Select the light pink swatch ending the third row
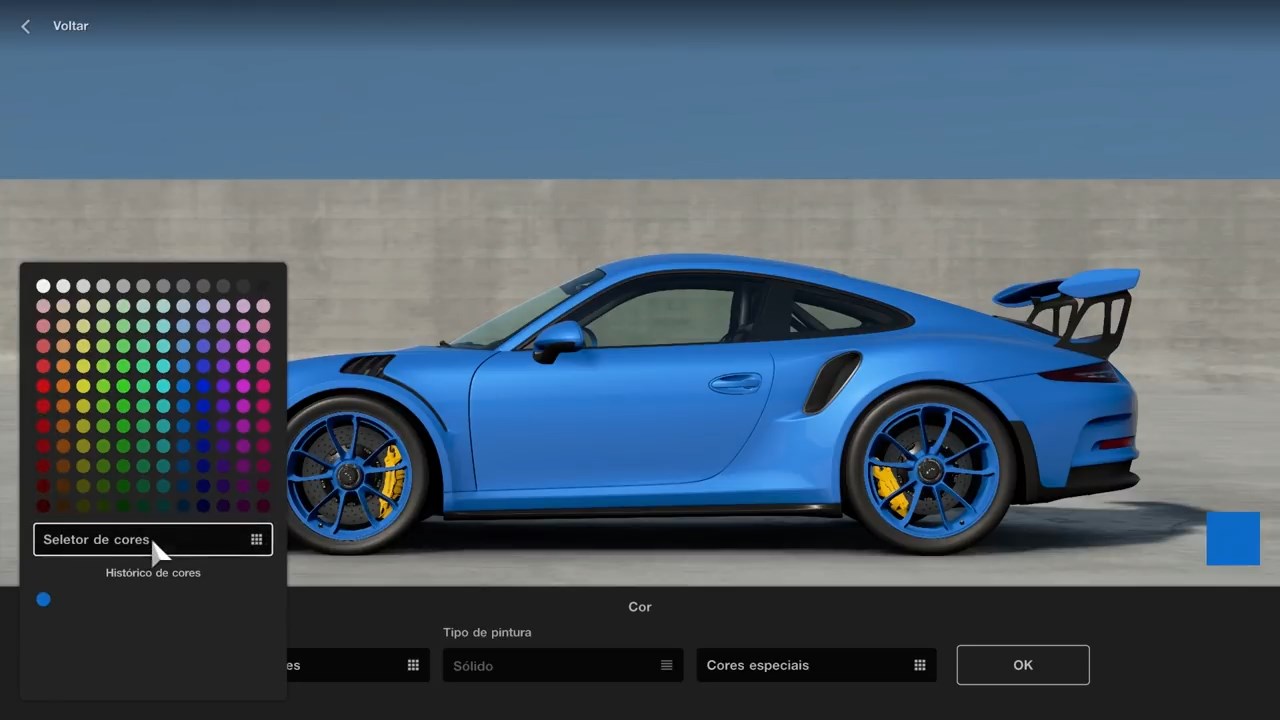Viewport: 1280px width, 720px height. point(263,326)
